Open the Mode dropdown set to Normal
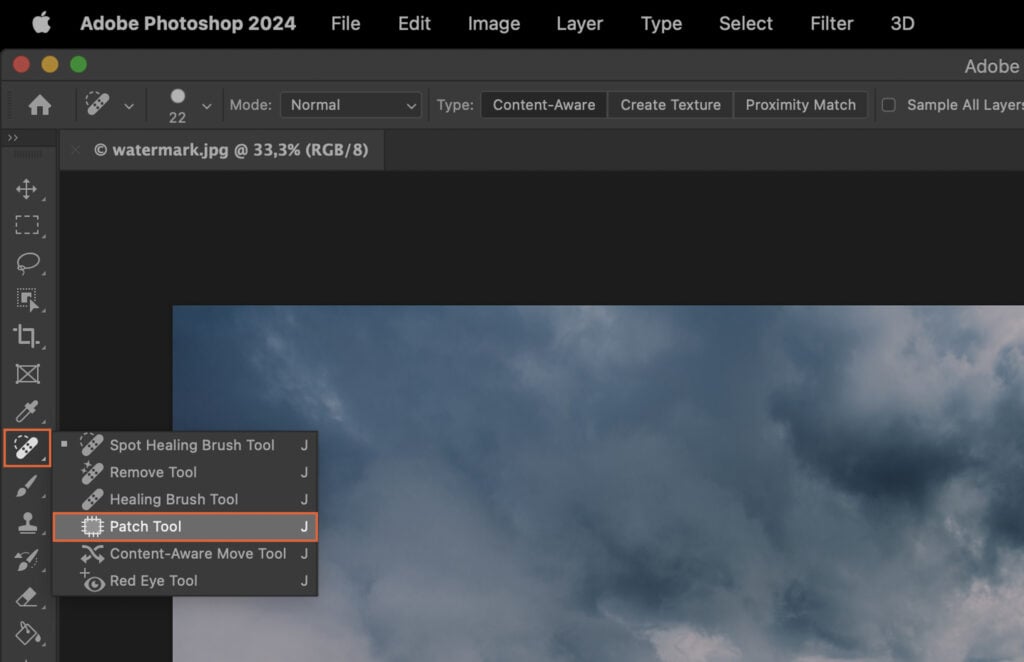The height and width of the screenshot is (662, 1024). click(350, 104)
